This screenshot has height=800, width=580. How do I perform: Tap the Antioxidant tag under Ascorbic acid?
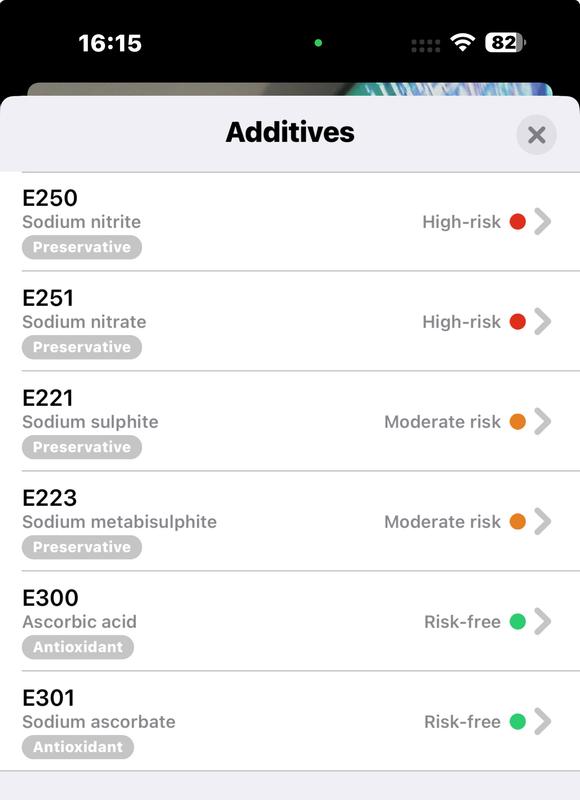78,647
